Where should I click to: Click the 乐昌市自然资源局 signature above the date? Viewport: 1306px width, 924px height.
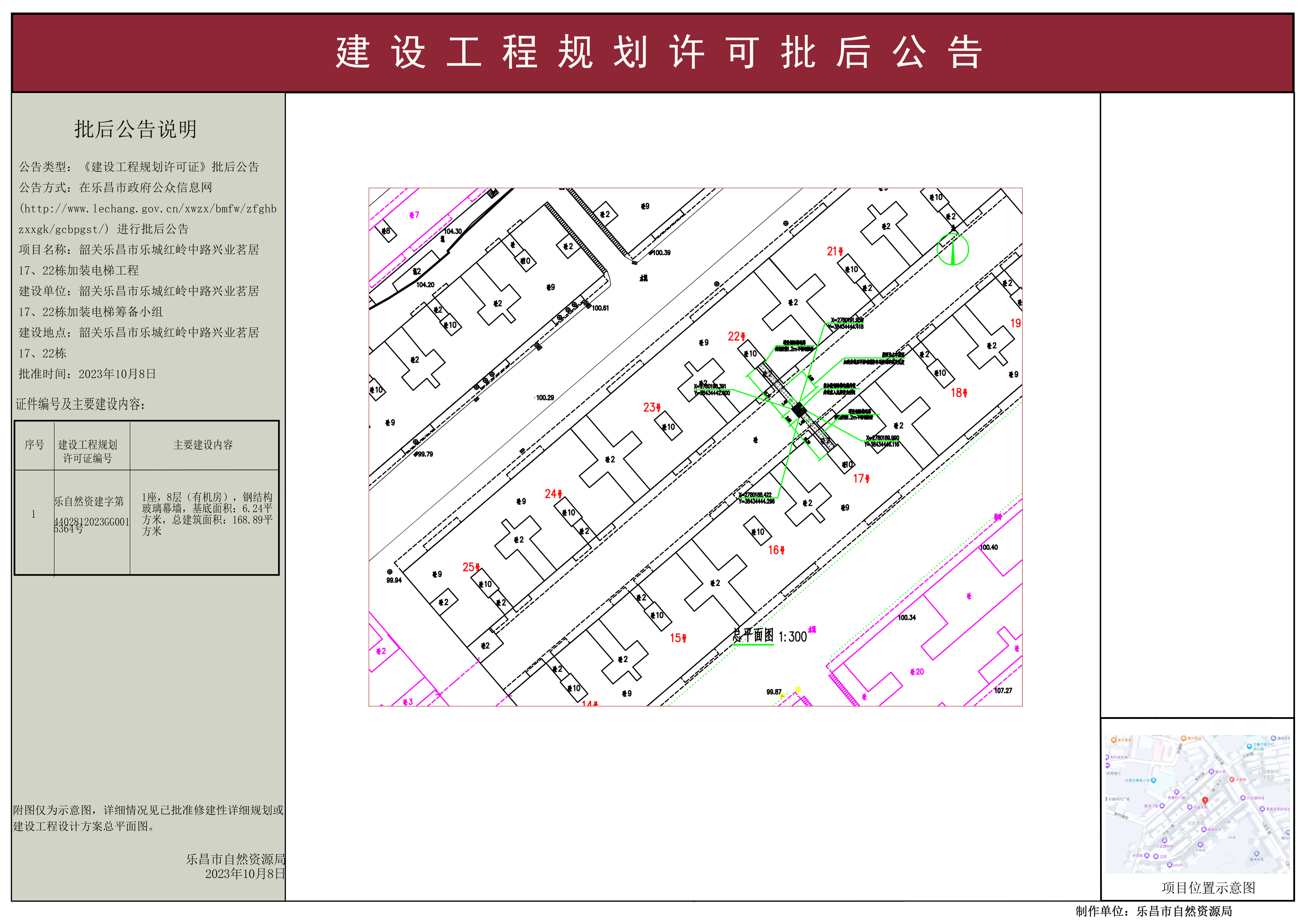tap(236, 859)
